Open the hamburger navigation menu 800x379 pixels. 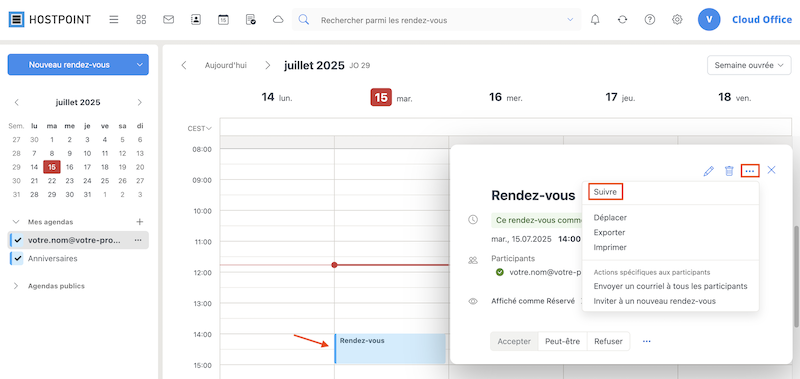(114, 20)
